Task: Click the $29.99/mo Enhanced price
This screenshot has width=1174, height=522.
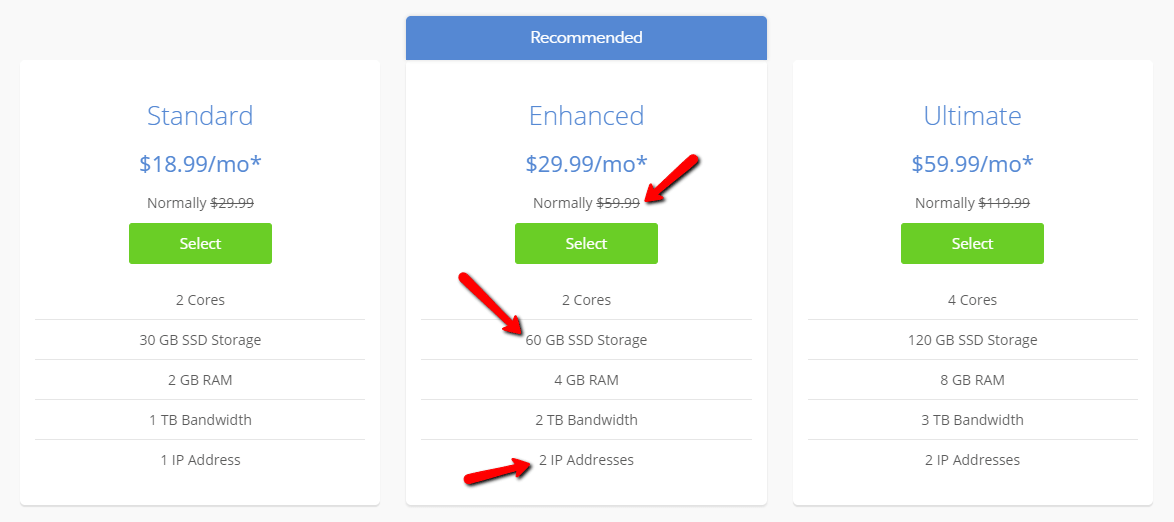Action: 586,163
